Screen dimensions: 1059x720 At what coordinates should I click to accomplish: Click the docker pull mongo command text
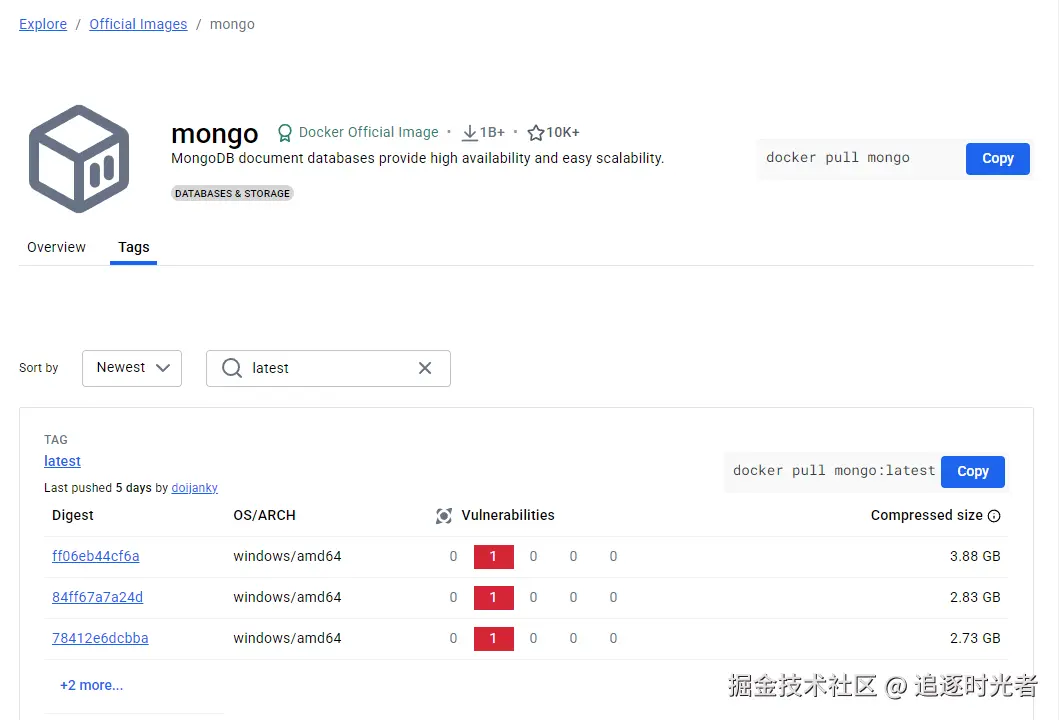[x=837, y=158]
